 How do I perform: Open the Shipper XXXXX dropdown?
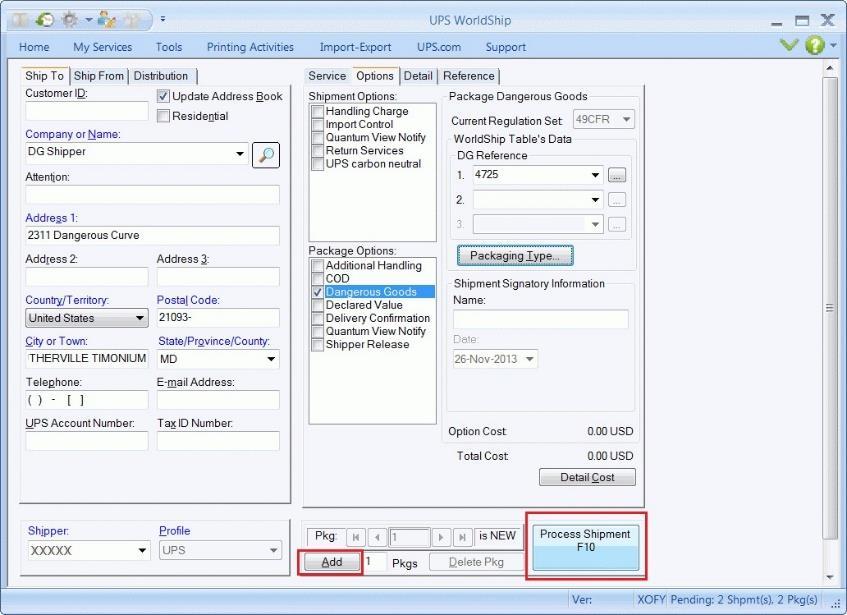coord(142,551)
